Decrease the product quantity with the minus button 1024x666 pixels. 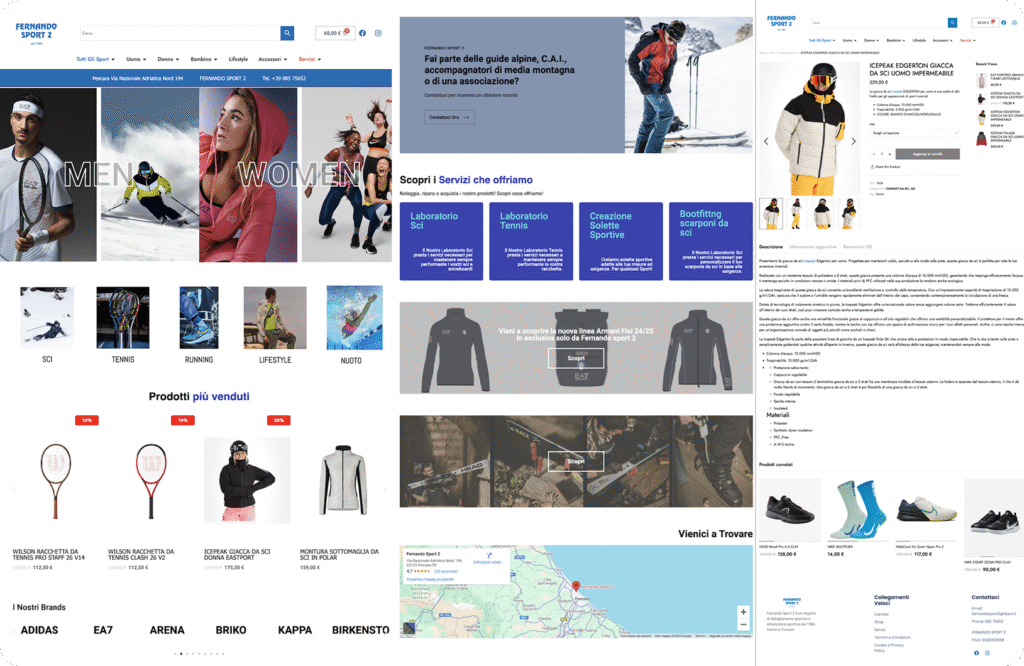pos(874,154)
